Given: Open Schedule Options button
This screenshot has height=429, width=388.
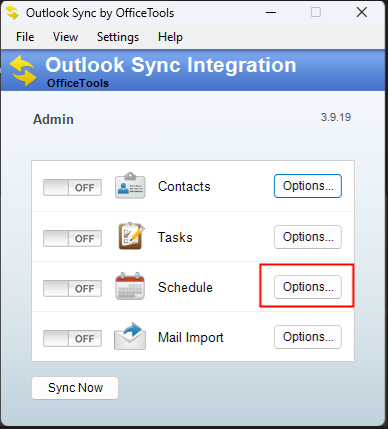Looking at the screenshot, I should [308, 287].
